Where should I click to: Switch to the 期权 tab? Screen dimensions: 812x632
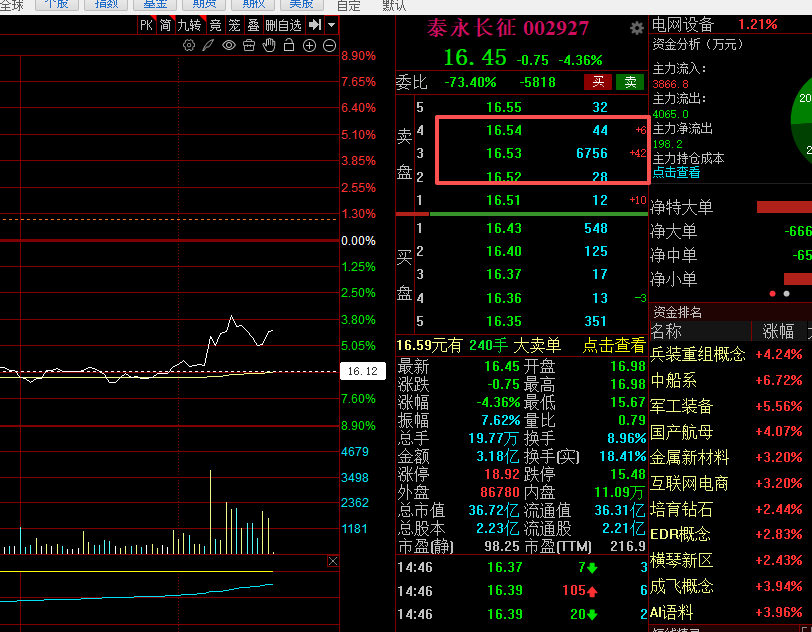point(253,5)
